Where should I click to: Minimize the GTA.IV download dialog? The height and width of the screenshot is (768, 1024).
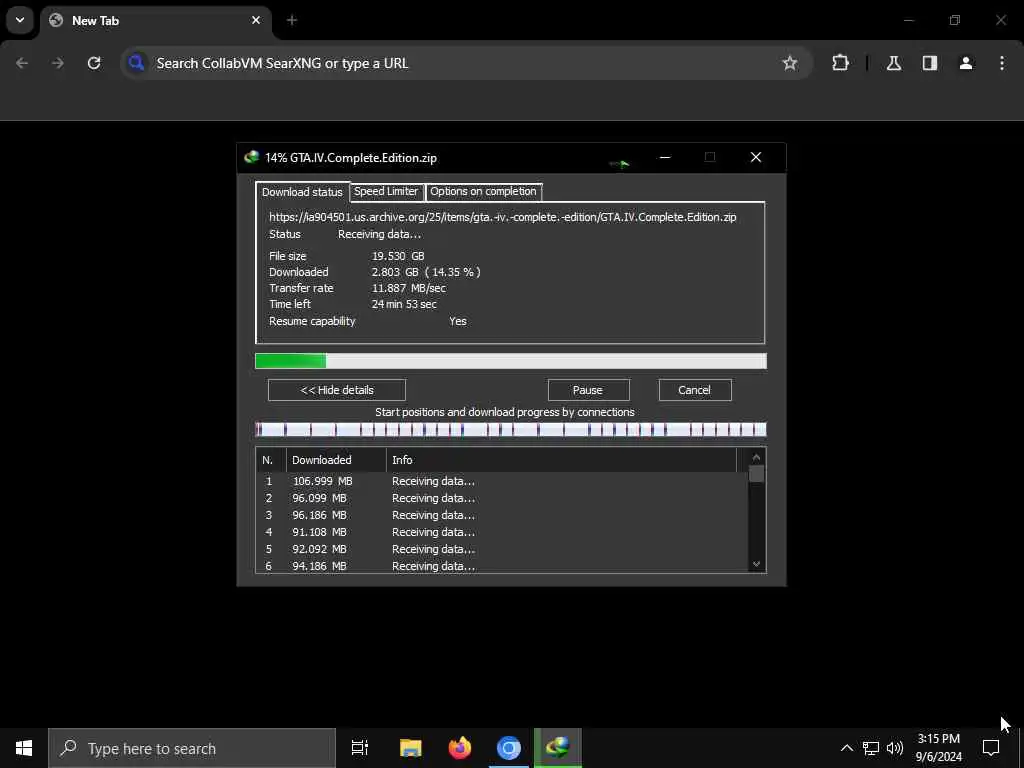click(x=665, y=157)
